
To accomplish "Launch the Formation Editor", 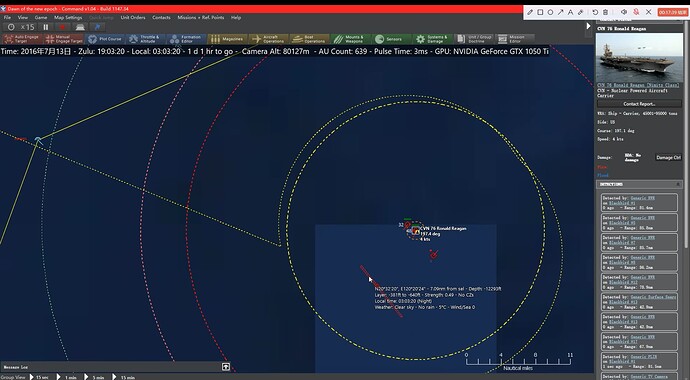I will [186, 39].
